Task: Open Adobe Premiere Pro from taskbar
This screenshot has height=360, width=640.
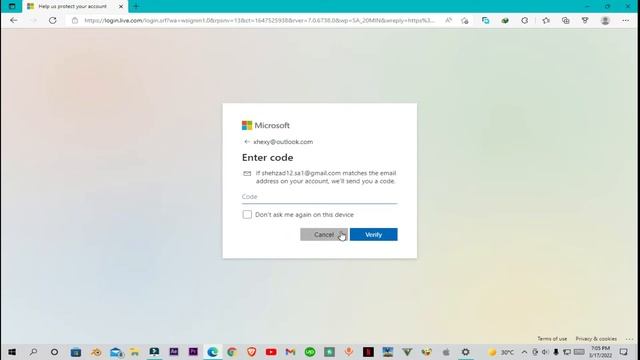Action: [193, 351]
